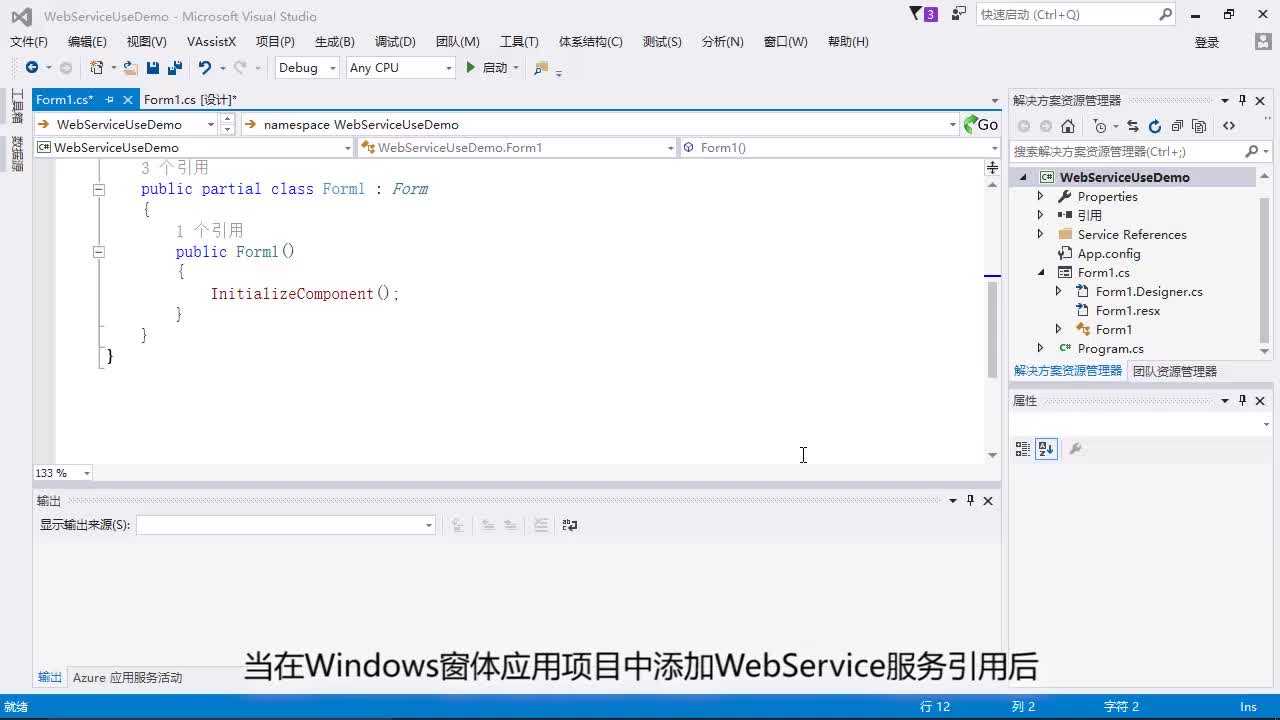Toggle auto-hide pin on Output panel
The width and height of the screenshot is (1280, 720).
pos(970,500)
